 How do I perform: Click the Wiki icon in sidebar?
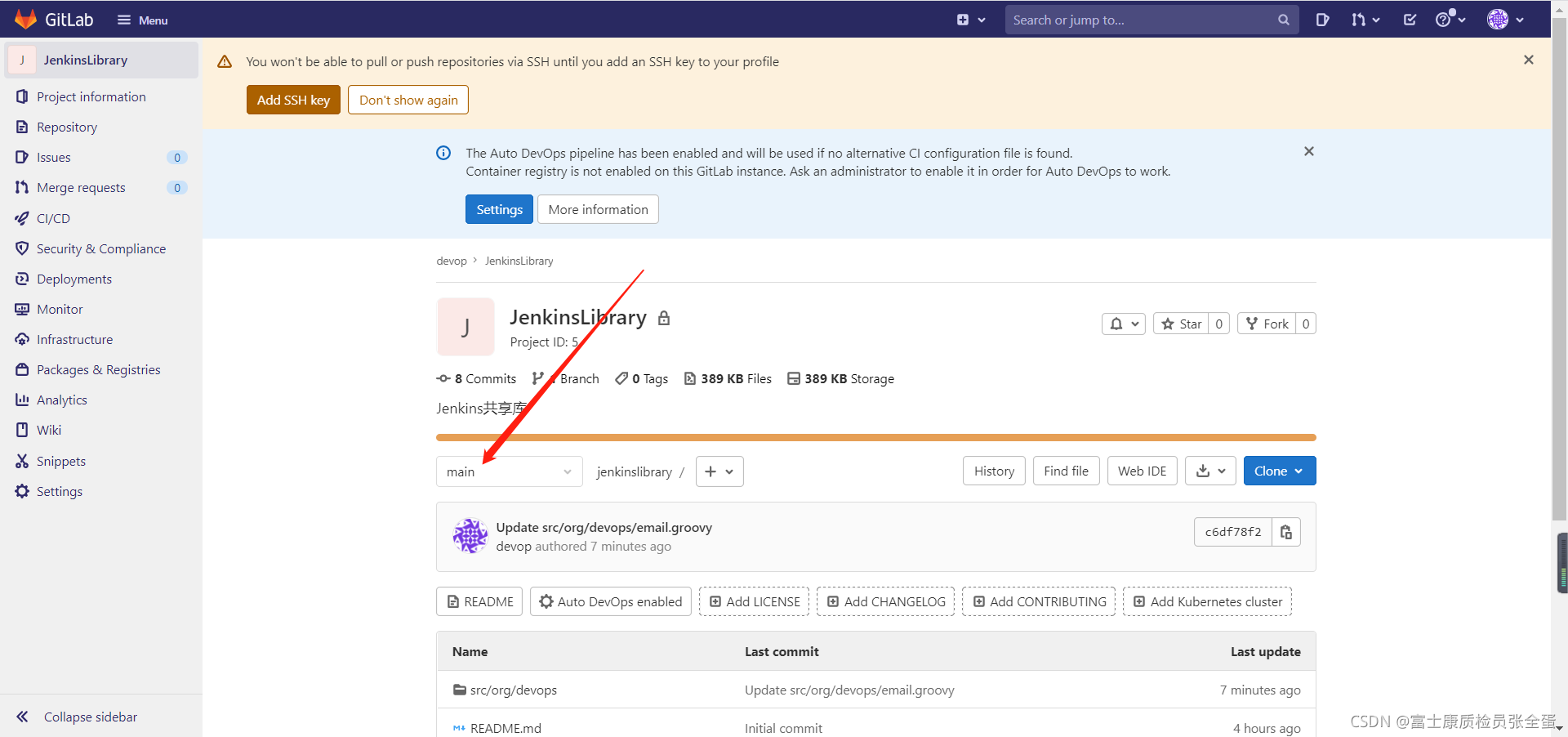(x=22, y=430)
